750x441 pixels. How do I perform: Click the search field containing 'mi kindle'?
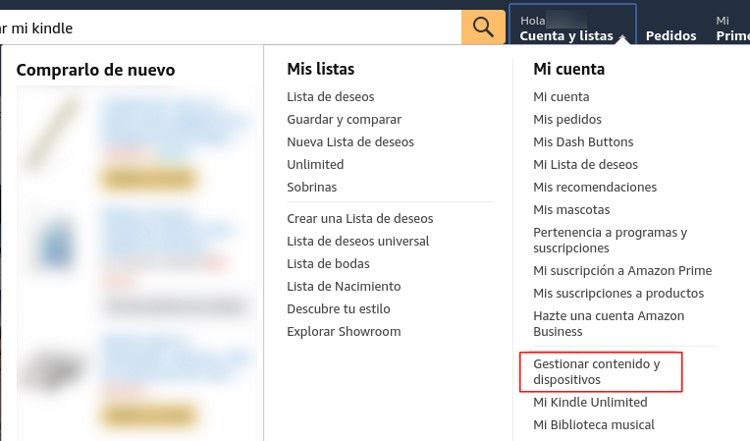click(x=231, y=28)
